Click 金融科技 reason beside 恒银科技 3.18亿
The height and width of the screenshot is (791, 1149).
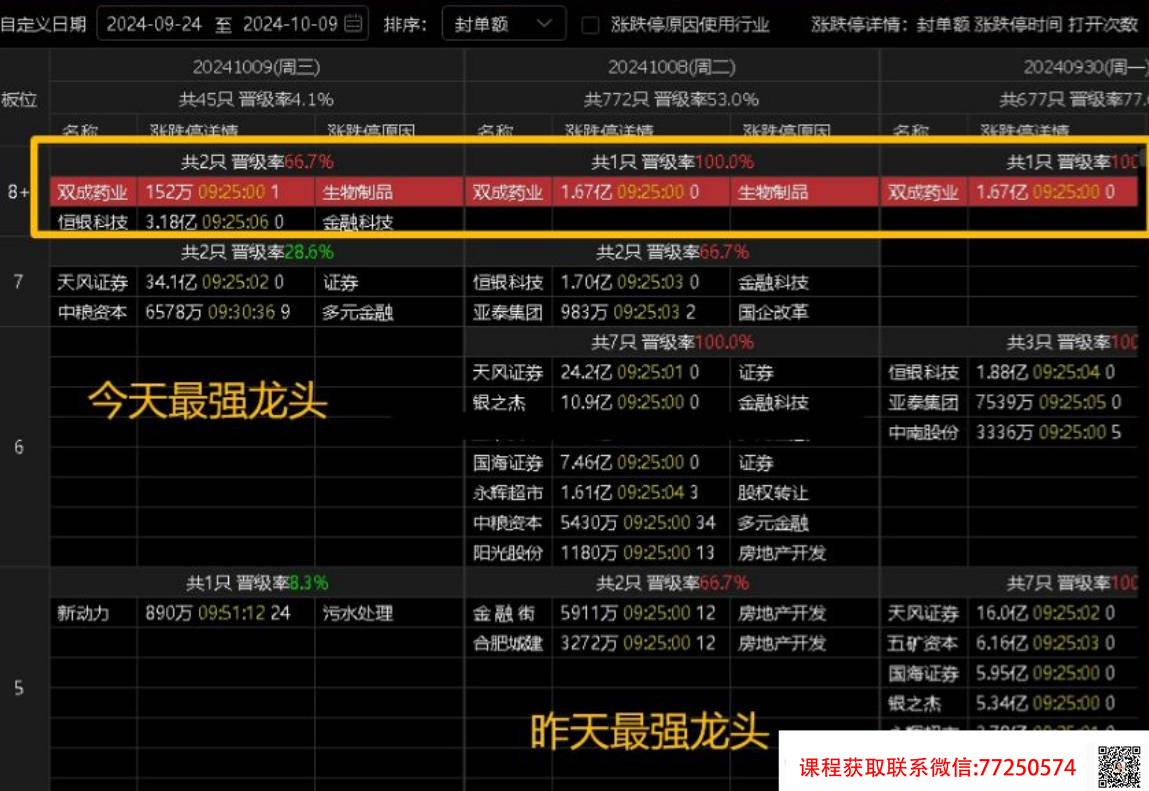(358, 222)
